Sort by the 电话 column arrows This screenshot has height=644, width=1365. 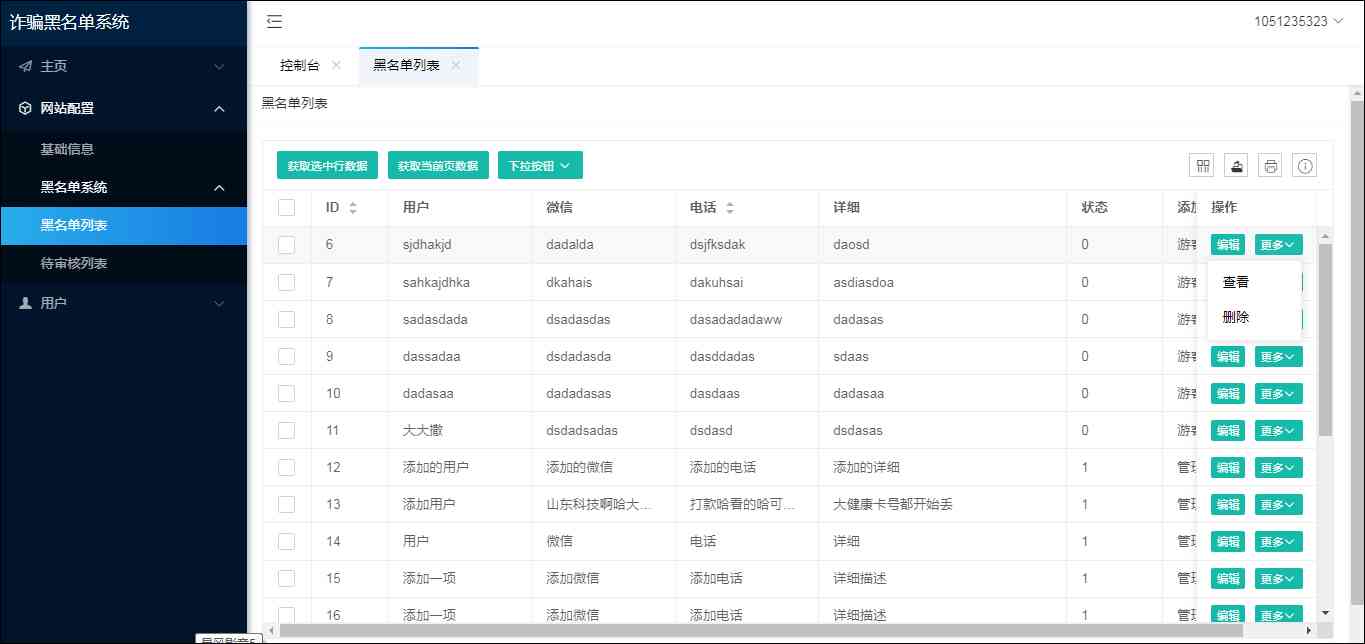pos(730,208)
